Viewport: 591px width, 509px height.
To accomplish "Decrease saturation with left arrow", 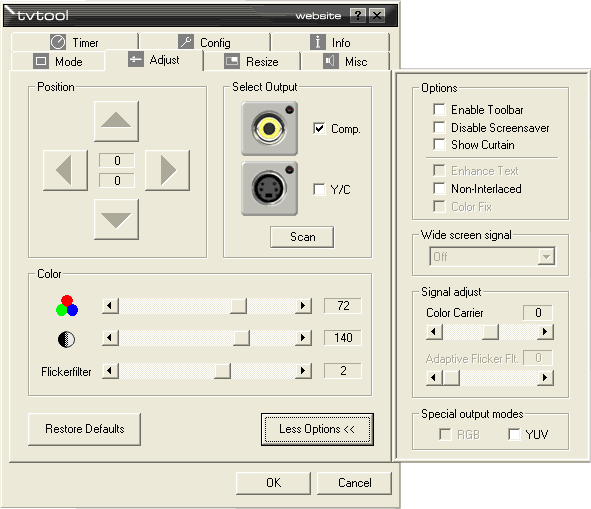I will coord(110,306).
